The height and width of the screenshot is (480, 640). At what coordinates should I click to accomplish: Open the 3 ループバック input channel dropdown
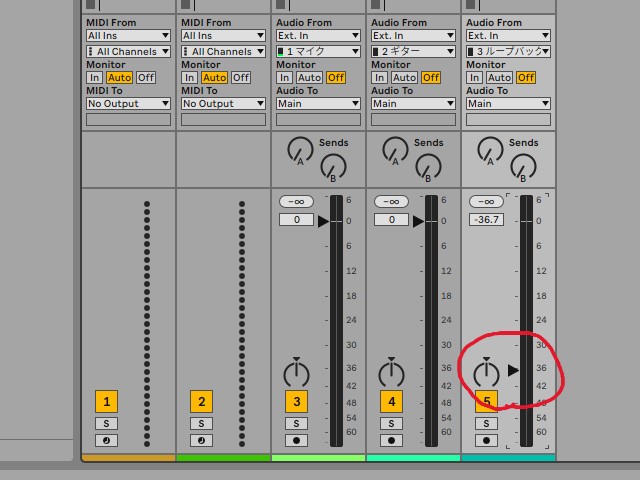point(507,51)
